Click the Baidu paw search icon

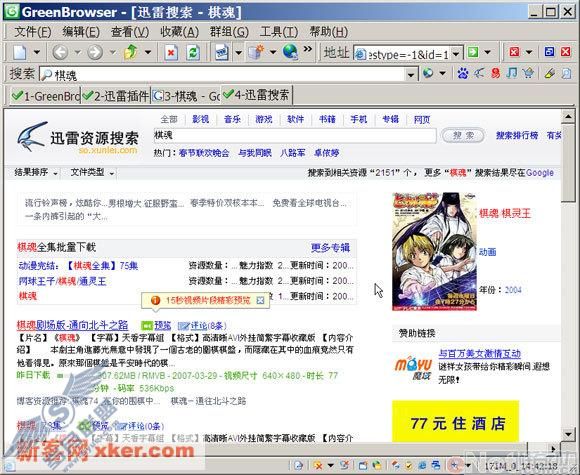pyautogui.click(x=462, y=74)
